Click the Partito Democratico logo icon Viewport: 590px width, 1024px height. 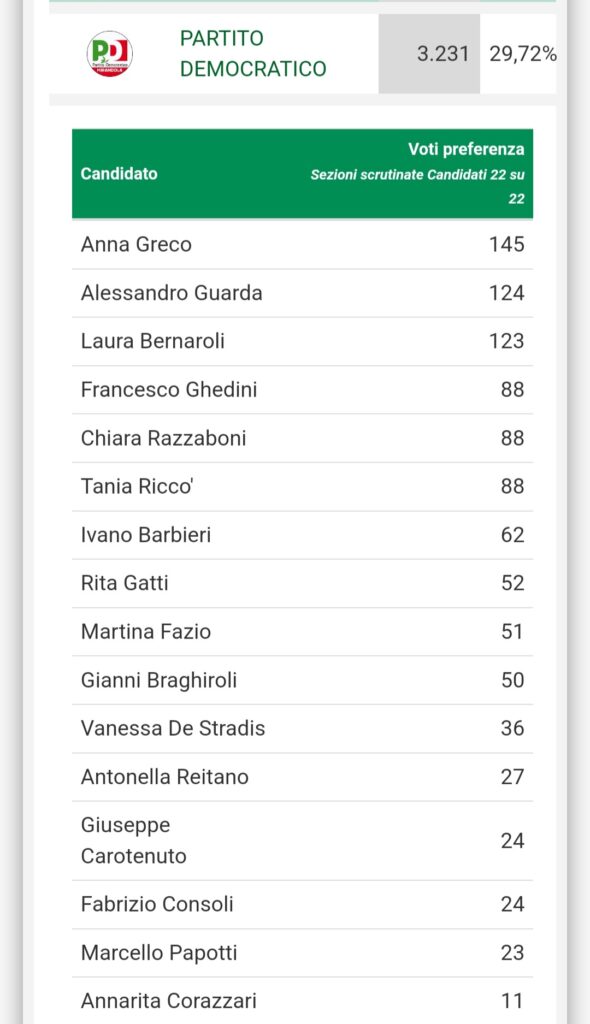pos(110,54)
